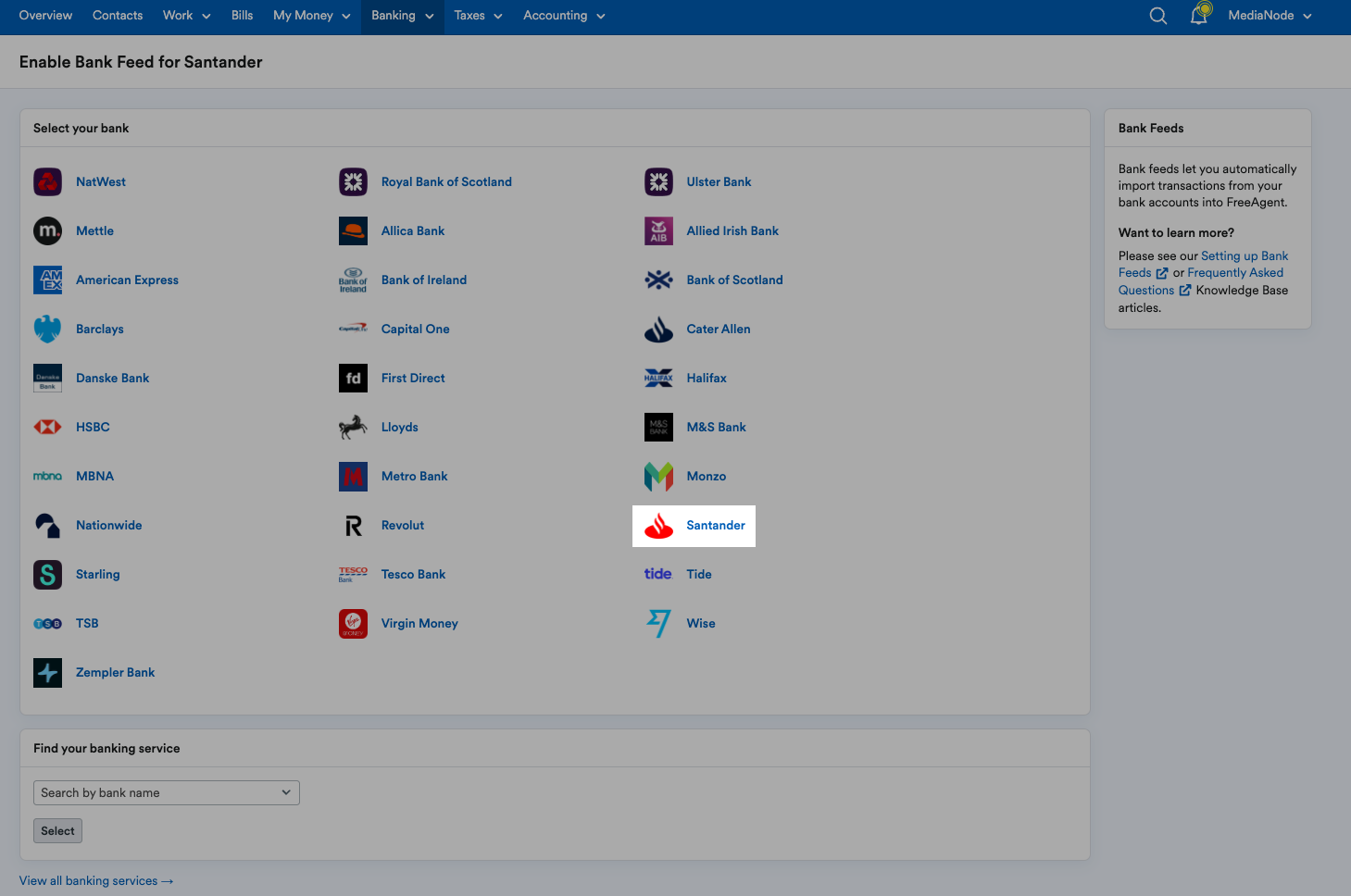Expand the Banking menu

403,16
